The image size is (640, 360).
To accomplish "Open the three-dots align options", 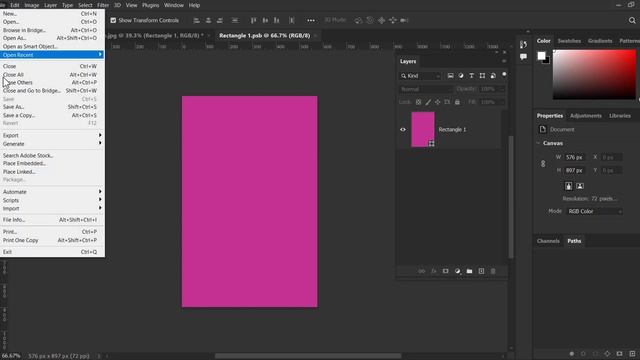I will click(x=311, y=20).
